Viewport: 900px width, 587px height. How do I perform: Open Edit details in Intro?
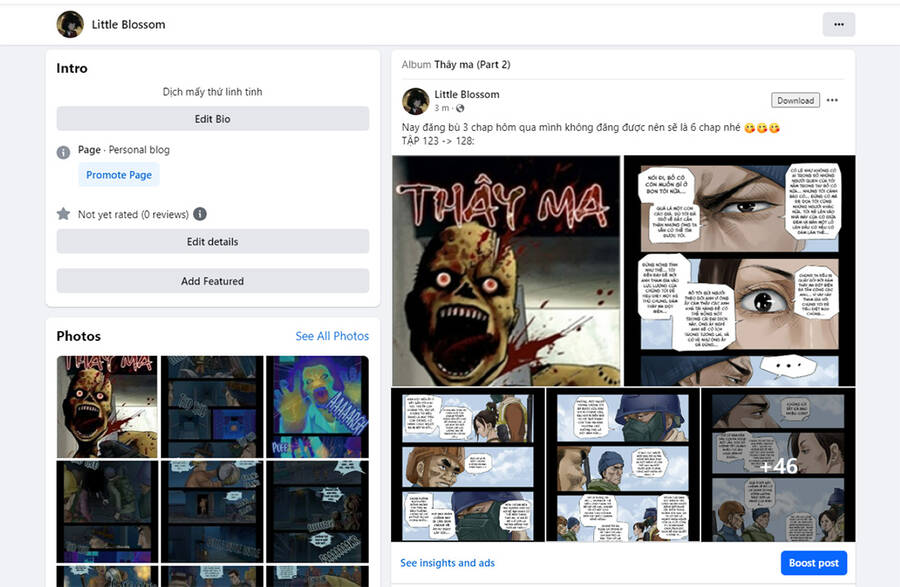(212, 241)
